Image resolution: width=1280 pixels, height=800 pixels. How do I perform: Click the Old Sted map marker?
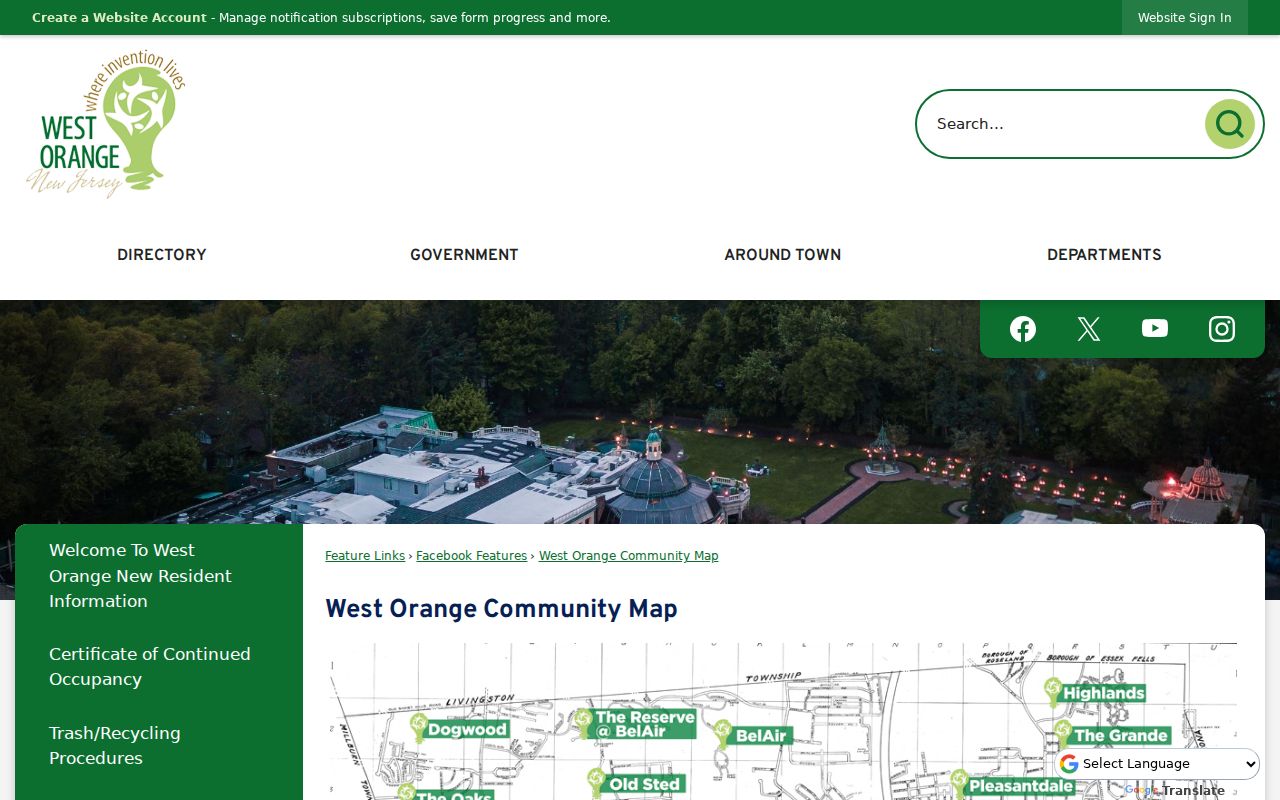tap(636, 784)
